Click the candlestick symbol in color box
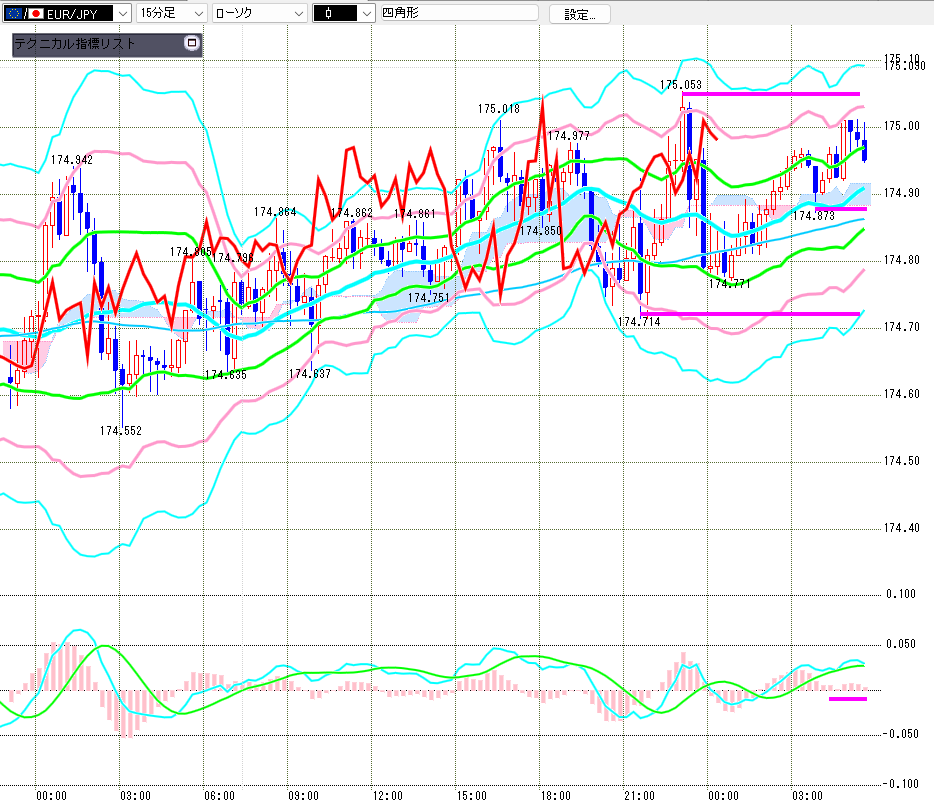 [x=327, y=14]
